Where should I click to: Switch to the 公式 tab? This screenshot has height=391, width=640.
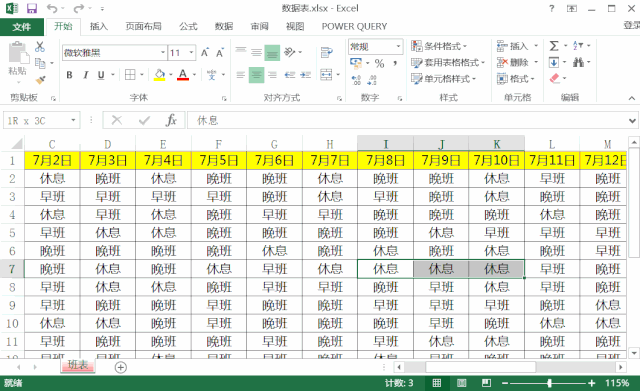(188, 27)
